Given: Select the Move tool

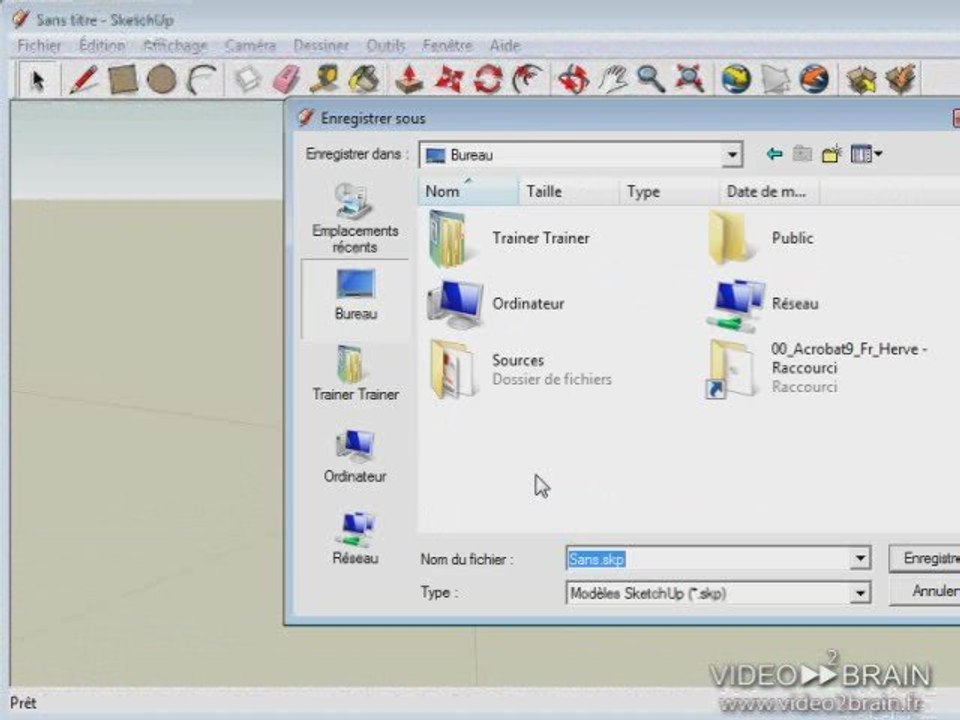Looking at the screenshot, I should [449, 80].
